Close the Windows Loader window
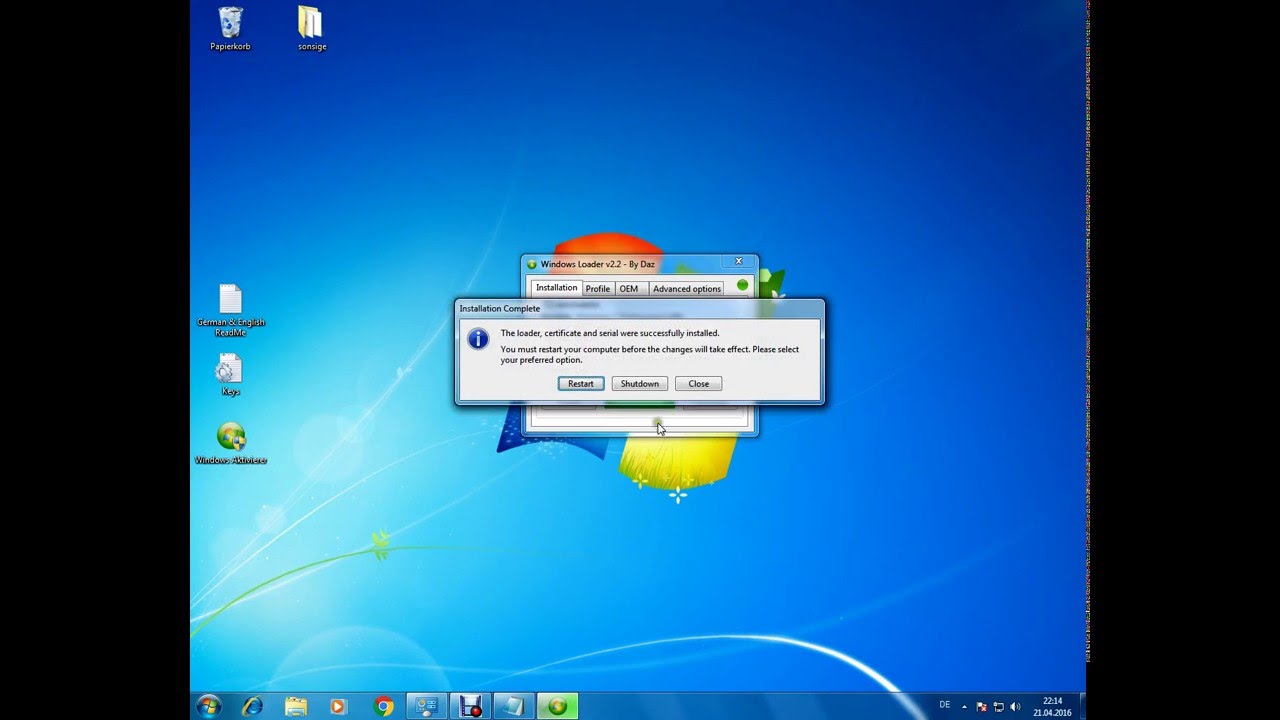Image resolution: width=1280 pixels, height=720 pixels. pyautogui.click(x=739, y=261)
